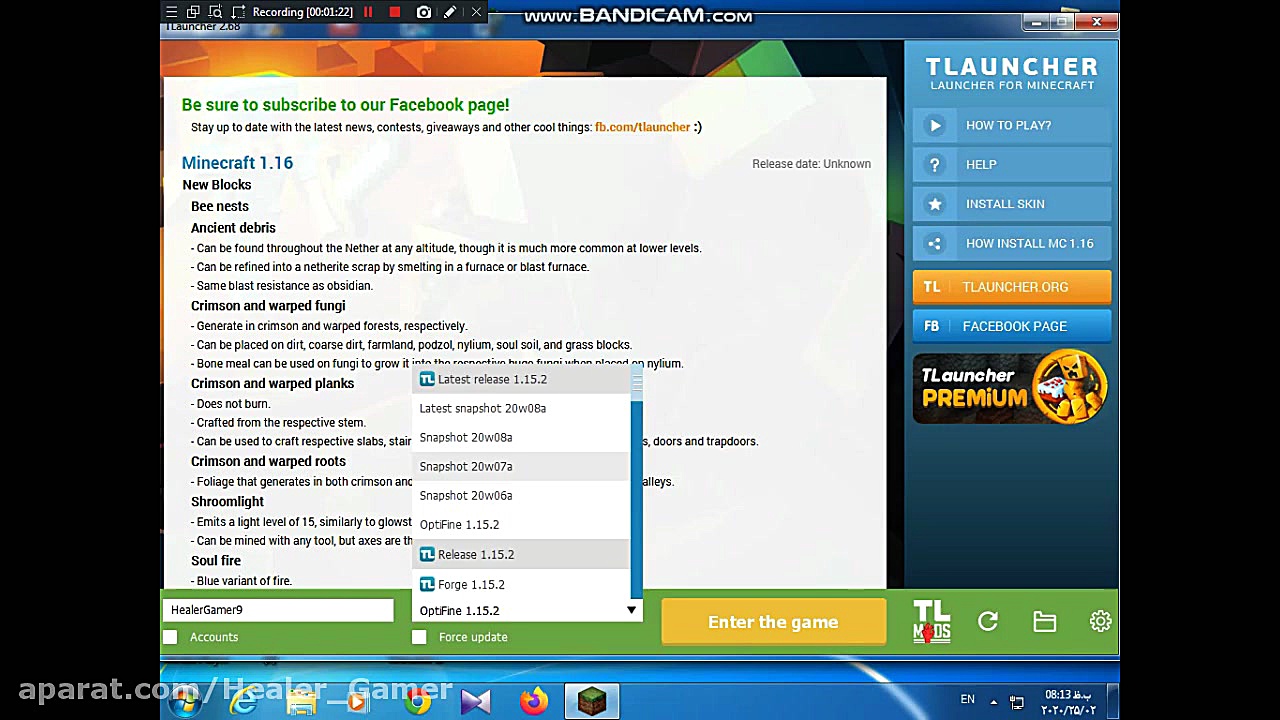This screenshot has height=720, width=1280.
Task: Toggle the Accounts checkbox
Action: coord(170,637)
